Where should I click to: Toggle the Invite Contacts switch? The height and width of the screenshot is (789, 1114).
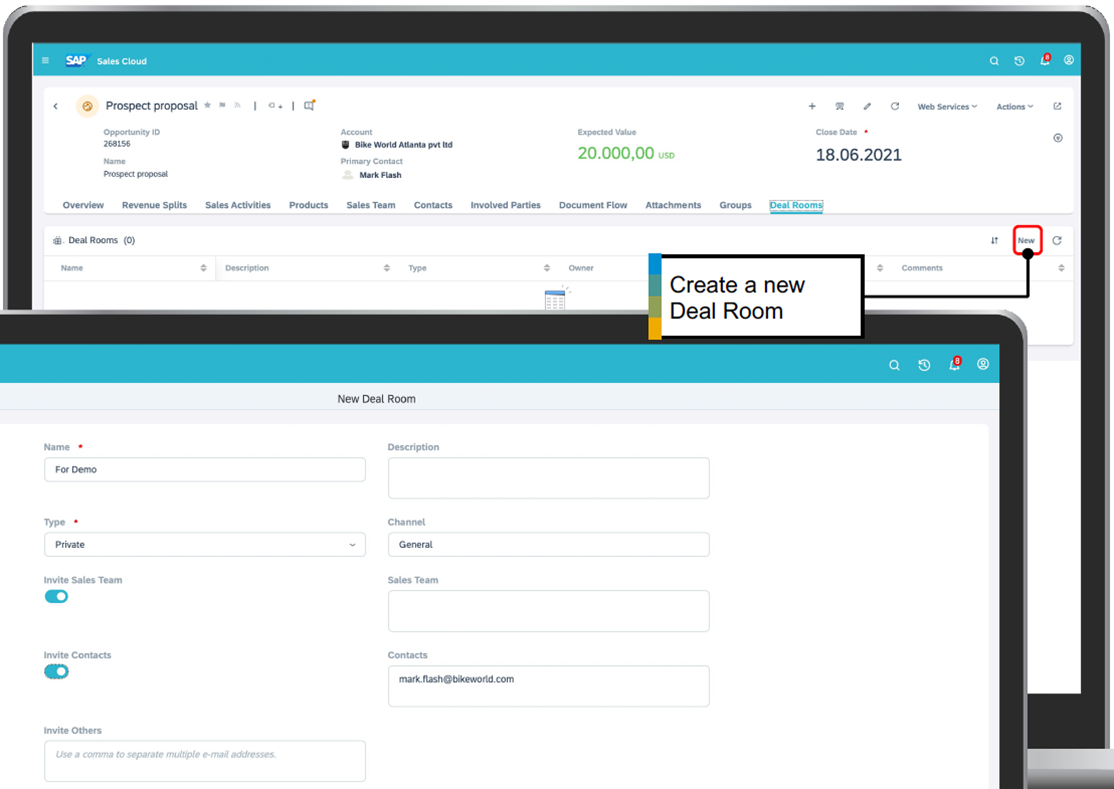56,671
